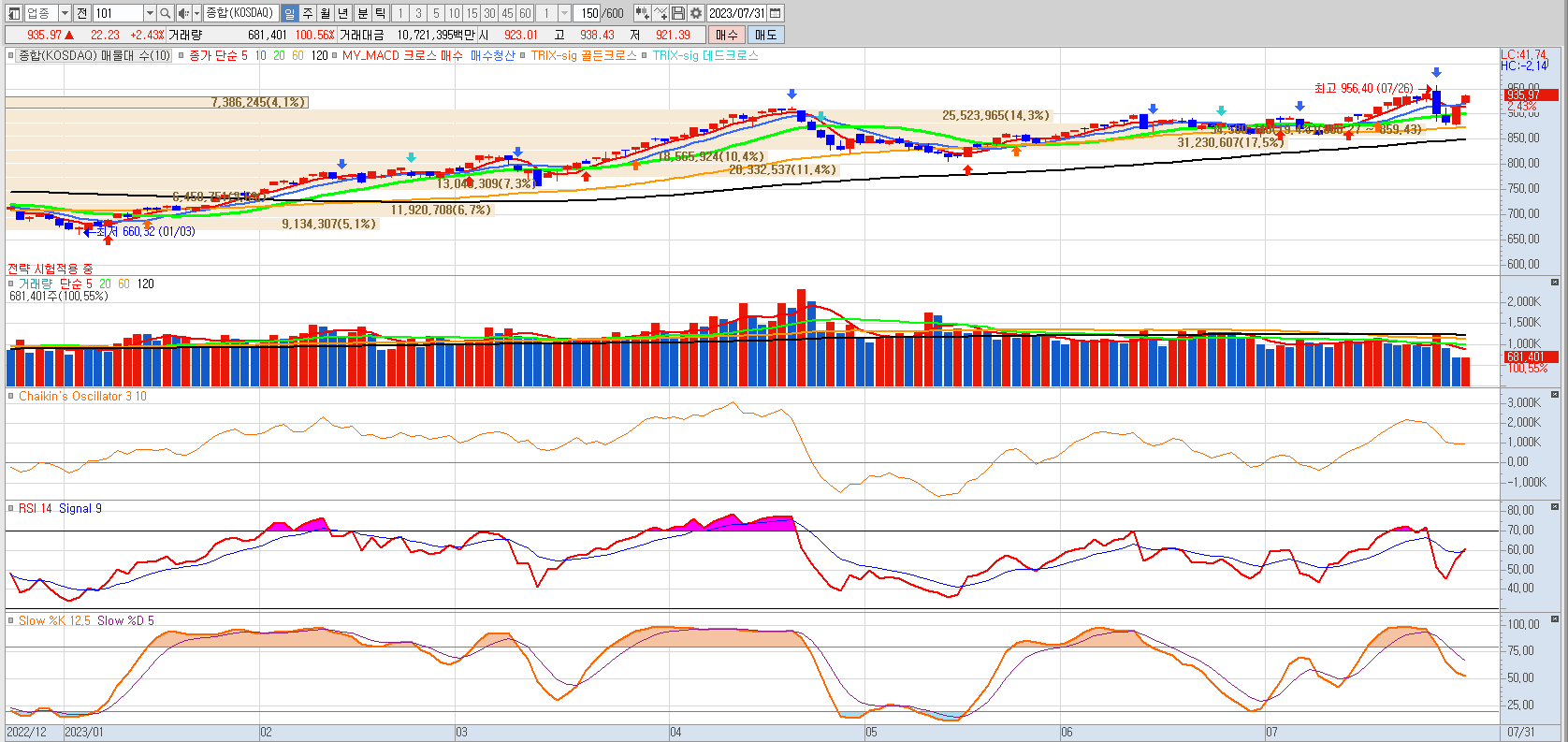Close the RSI panel X icon
This screenshot has height=742, width=1568.
(1554, 506)
